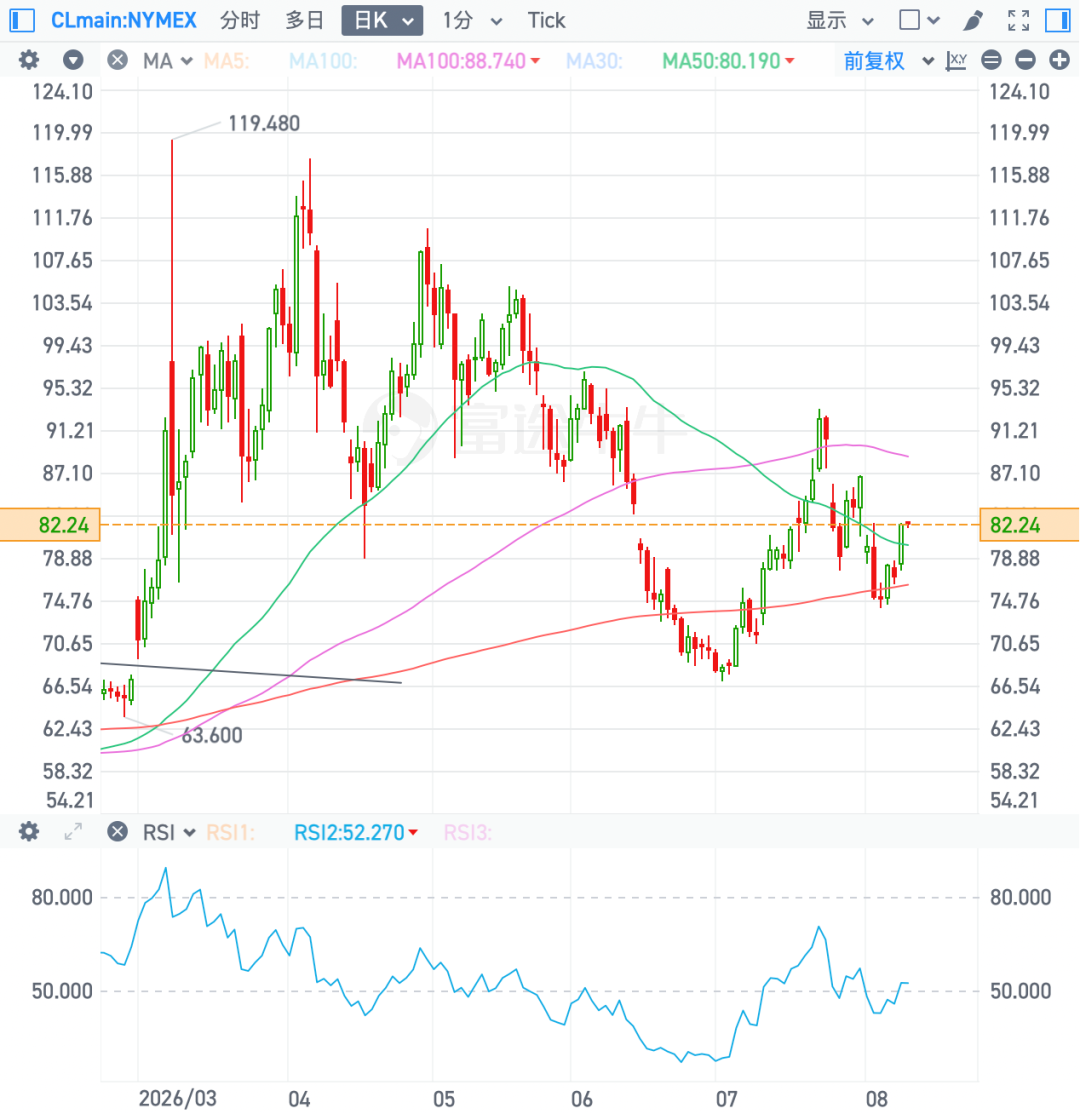The image size is (1080, 1114).
Task: Toggle MA100:88.740 line visibility
Action: (468, 61)
